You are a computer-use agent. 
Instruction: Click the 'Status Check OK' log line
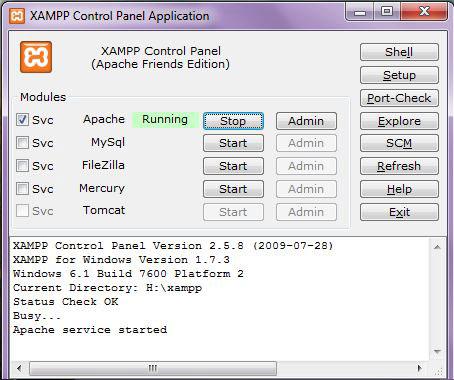[x=65, y=302]
